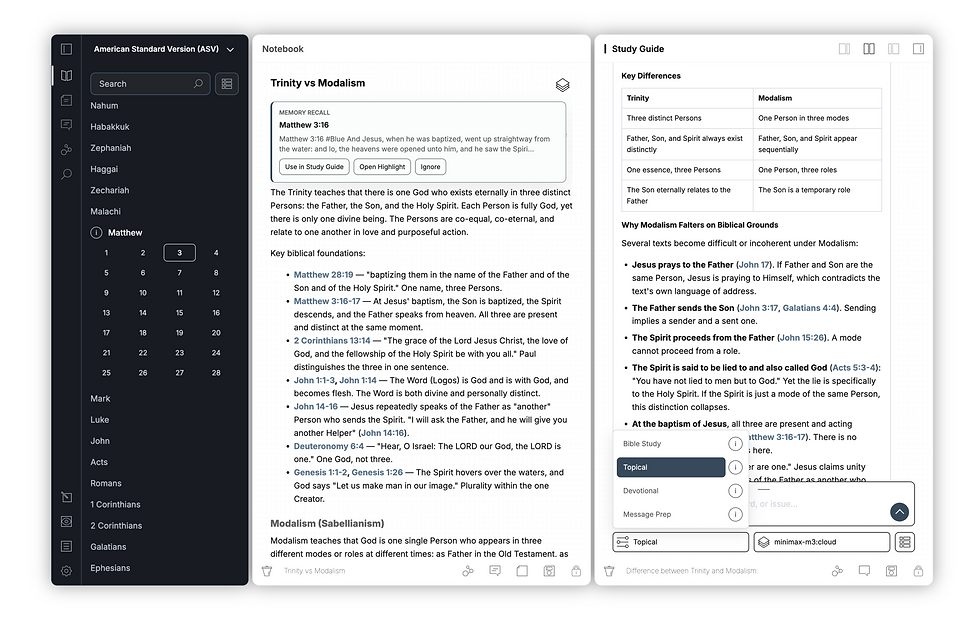Expand the American Standard Version dropdown
This screenshot has width=980, height=620.
click(164, 49)
